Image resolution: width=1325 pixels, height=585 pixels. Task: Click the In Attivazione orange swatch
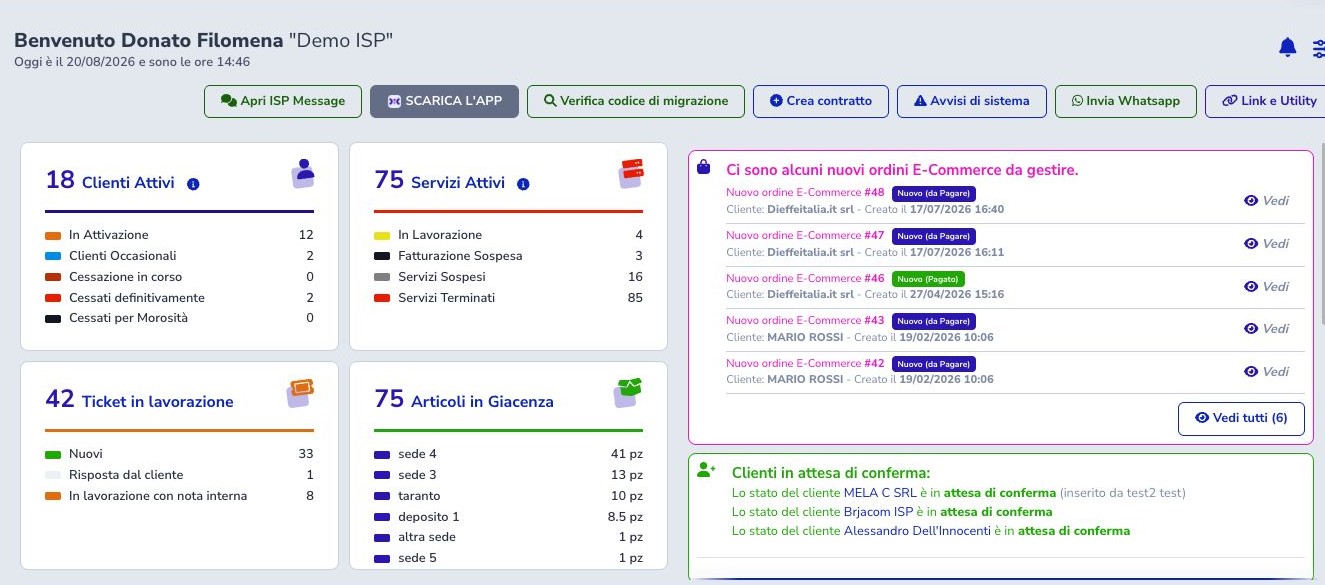click(54, 236)
